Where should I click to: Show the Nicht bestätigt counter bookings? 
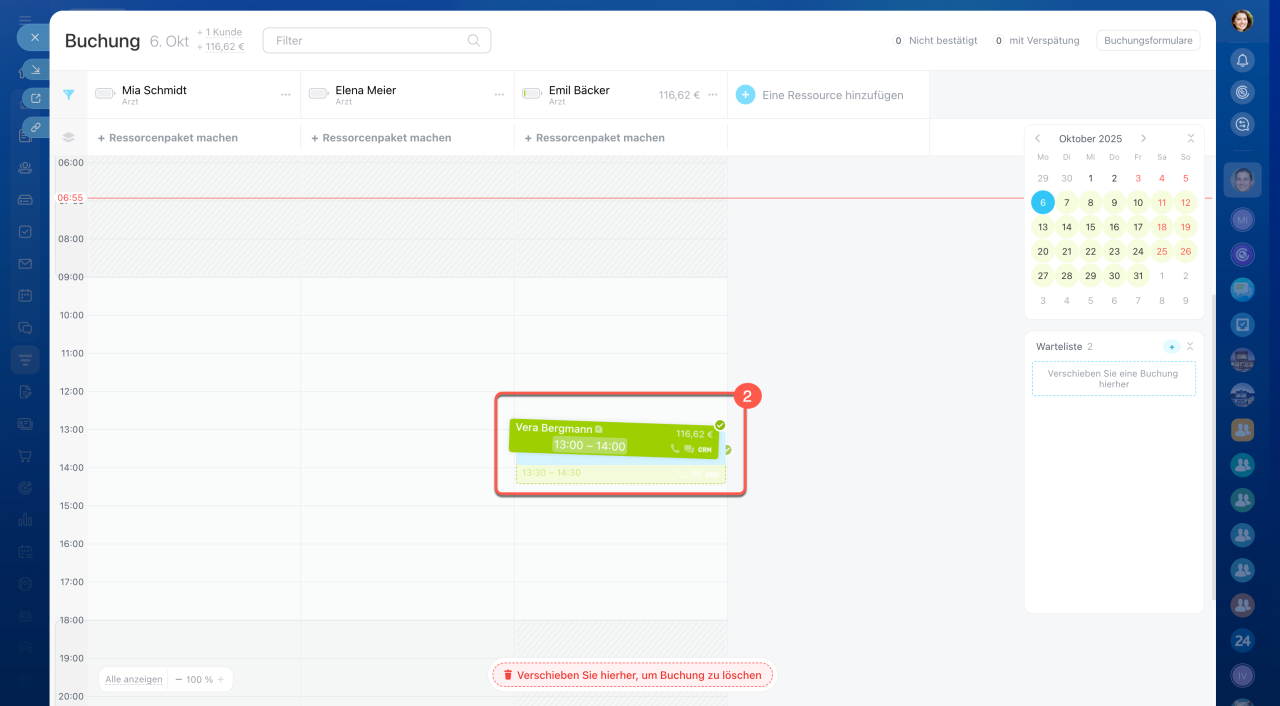tap(935, 41)
